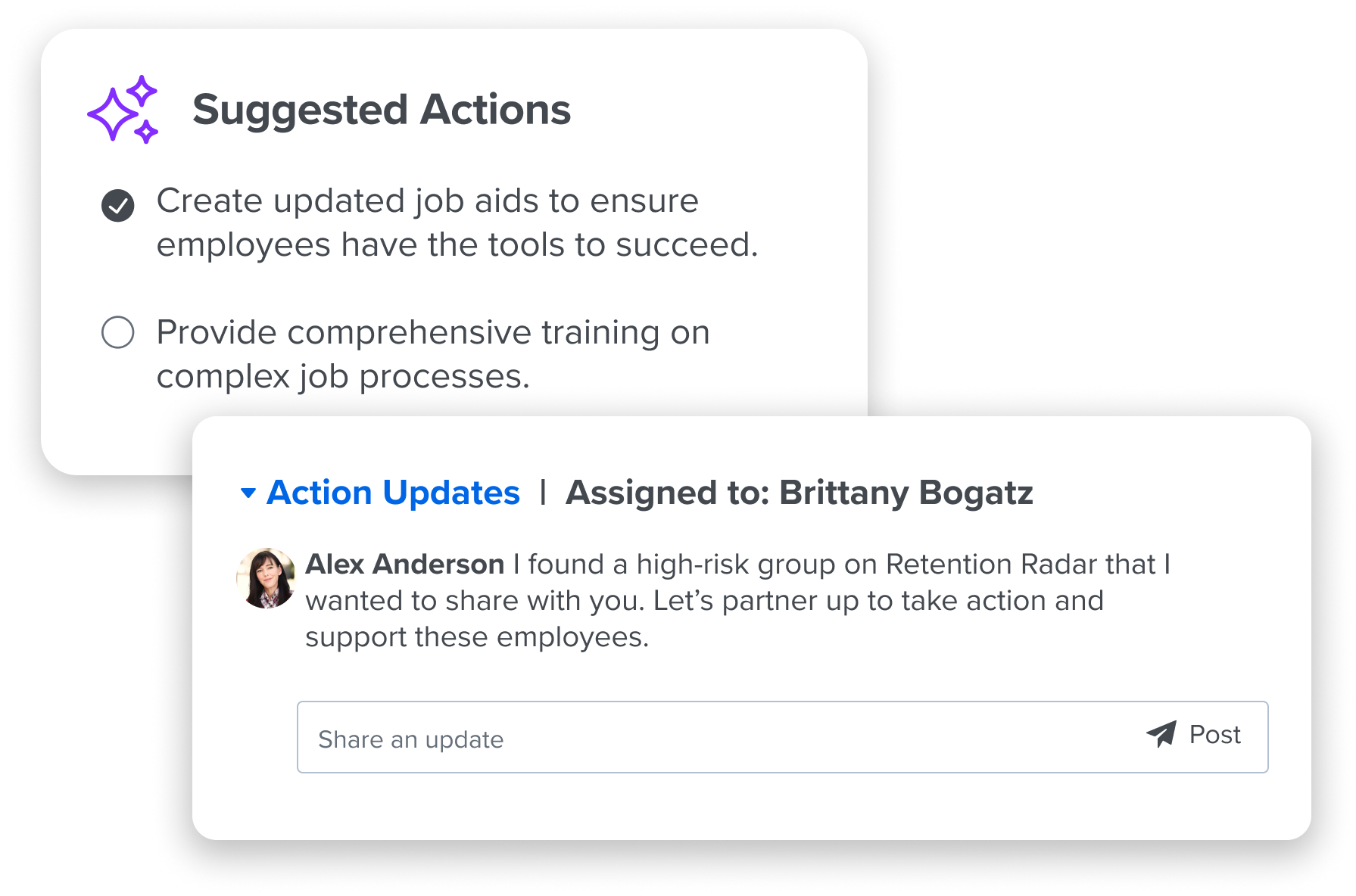
Task: Click the small bottom sparkle star
Action: 145,132
